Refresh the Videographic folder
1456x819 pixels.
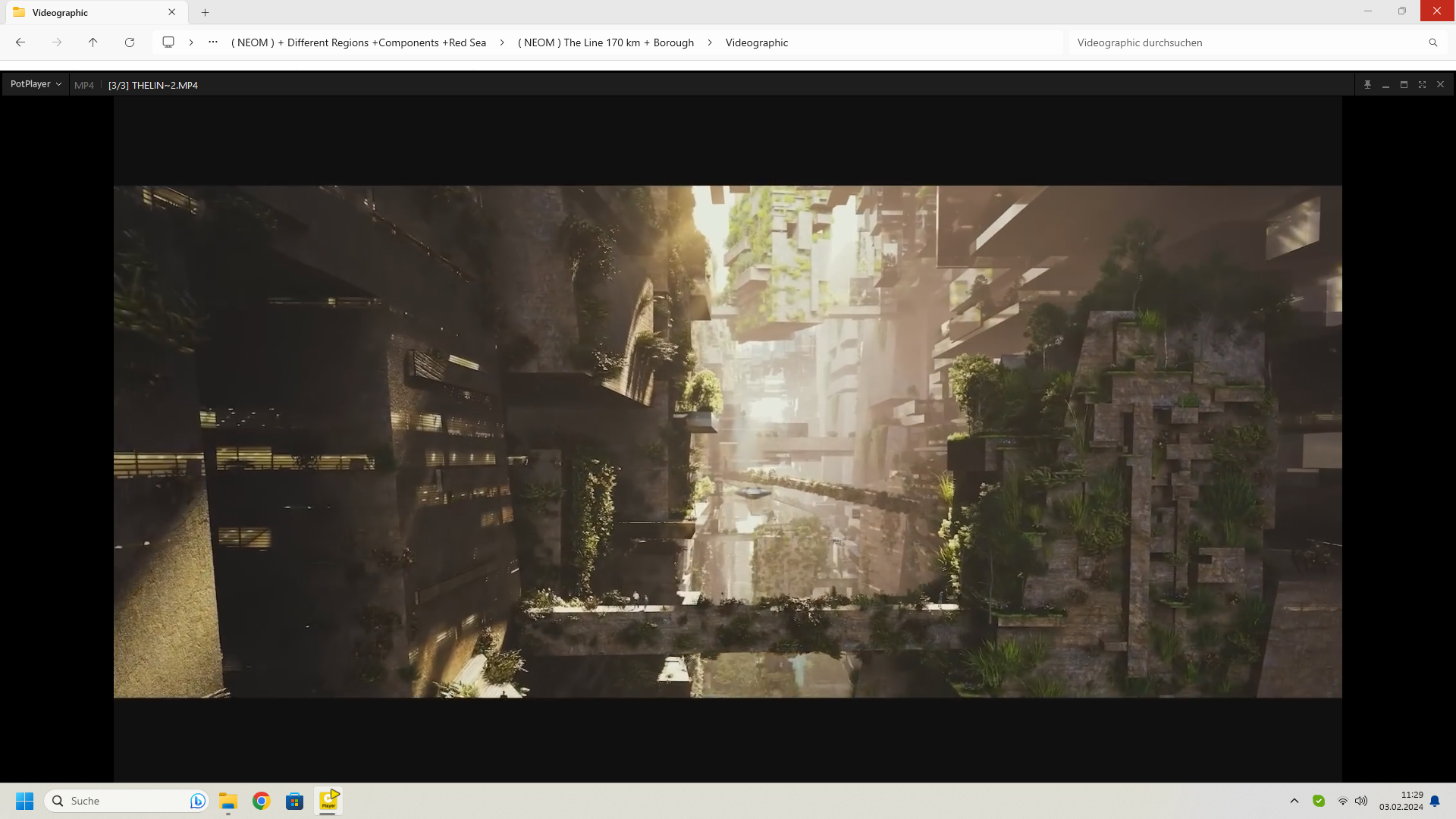pyautogui.click(x=130, y=42)
